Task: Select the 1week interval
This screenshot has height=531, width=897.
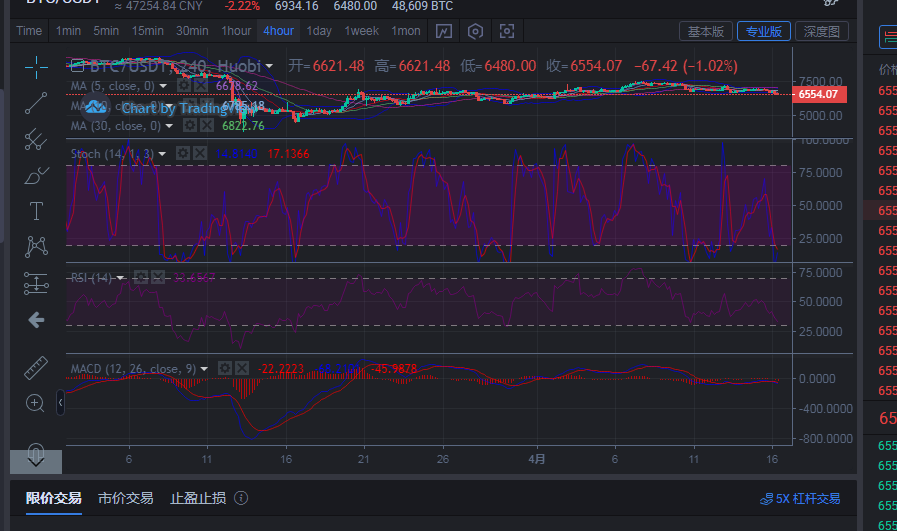Action: pyautogui.click(x=362, y=31)
